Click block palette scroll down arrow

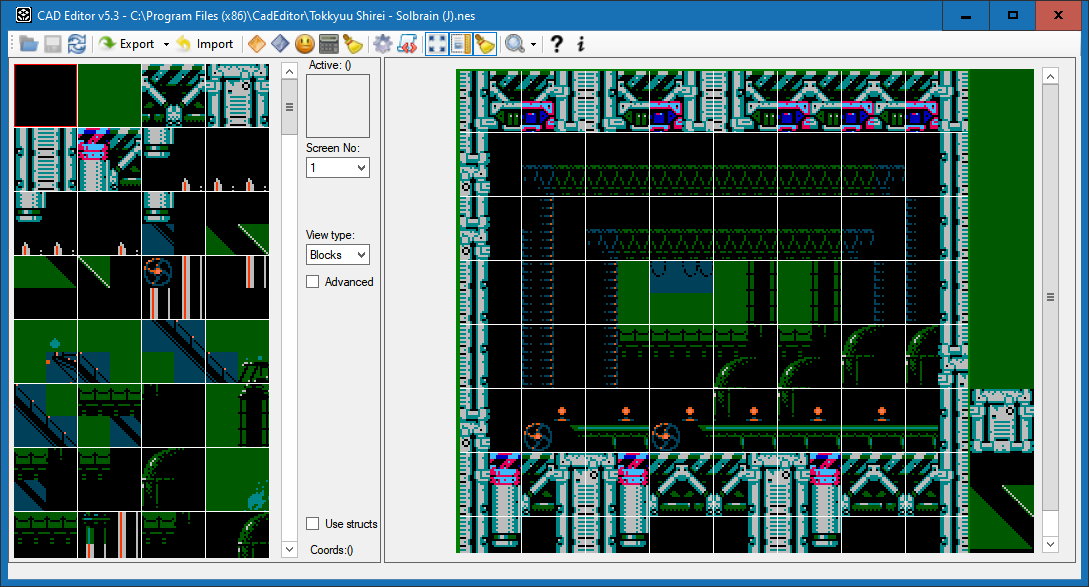(x=290, y=549)
